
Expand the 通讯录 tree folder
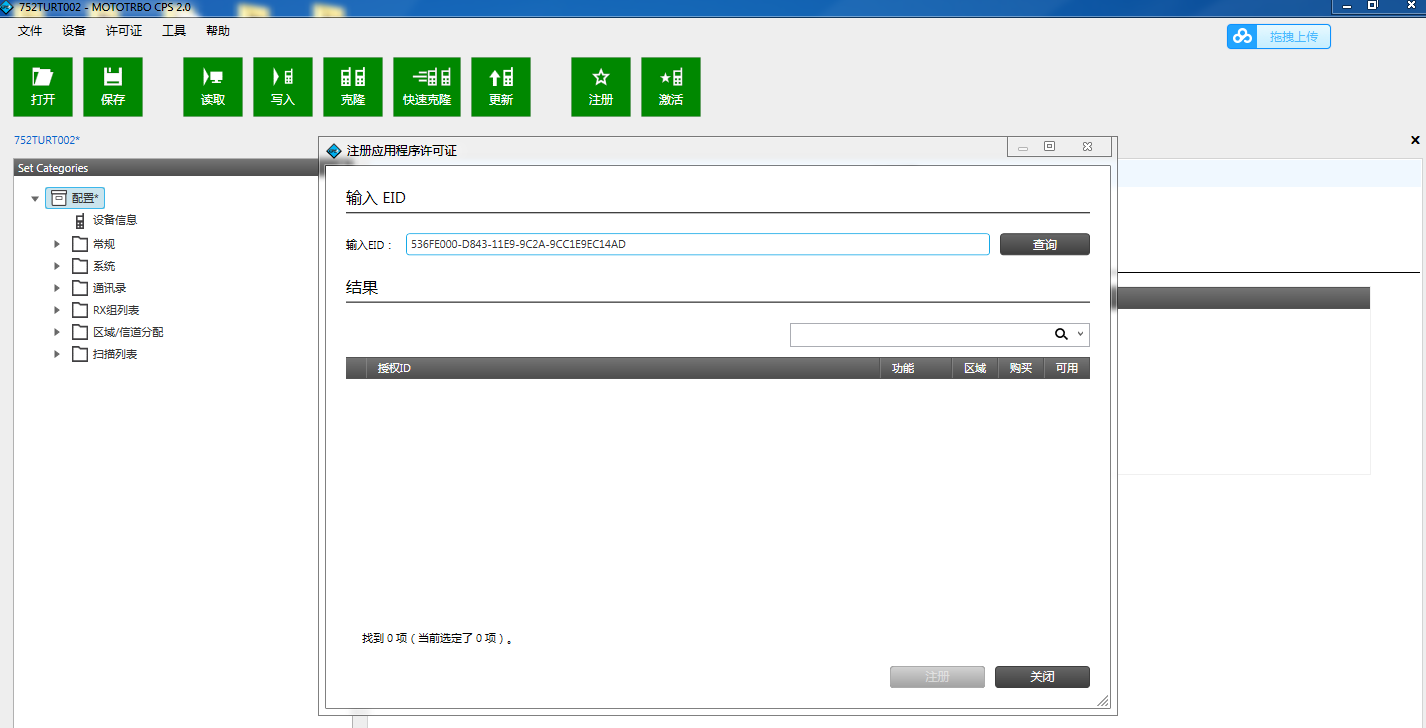(58, 288)
